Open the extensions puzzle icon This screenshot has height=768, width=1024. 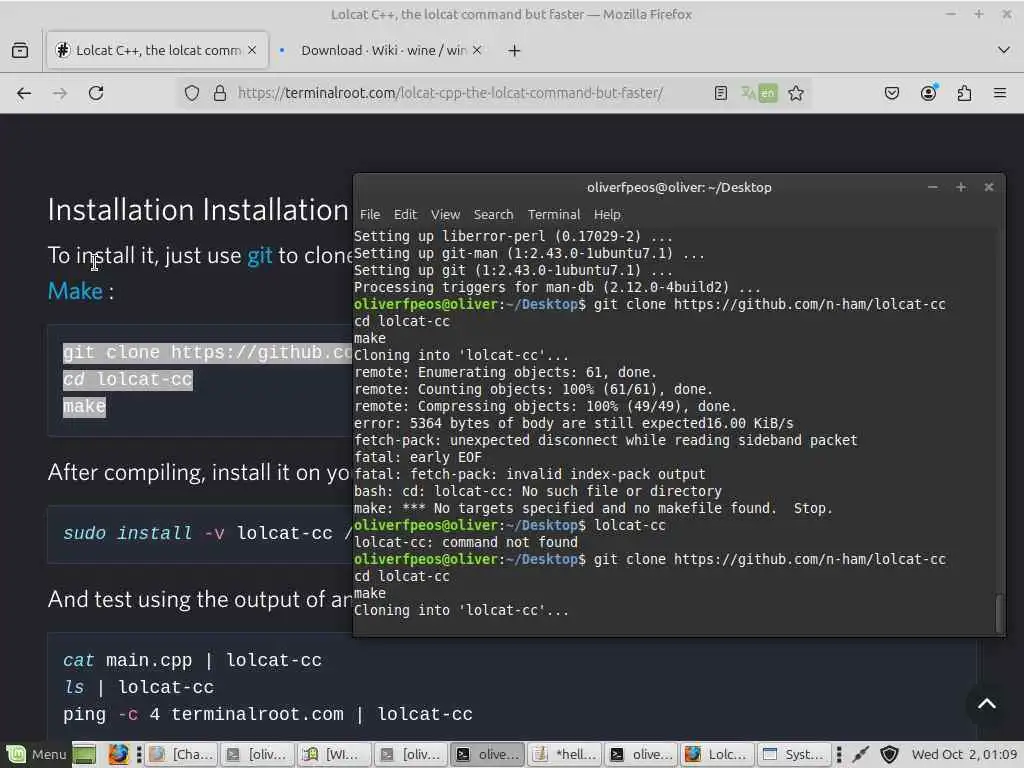point(964,93)
